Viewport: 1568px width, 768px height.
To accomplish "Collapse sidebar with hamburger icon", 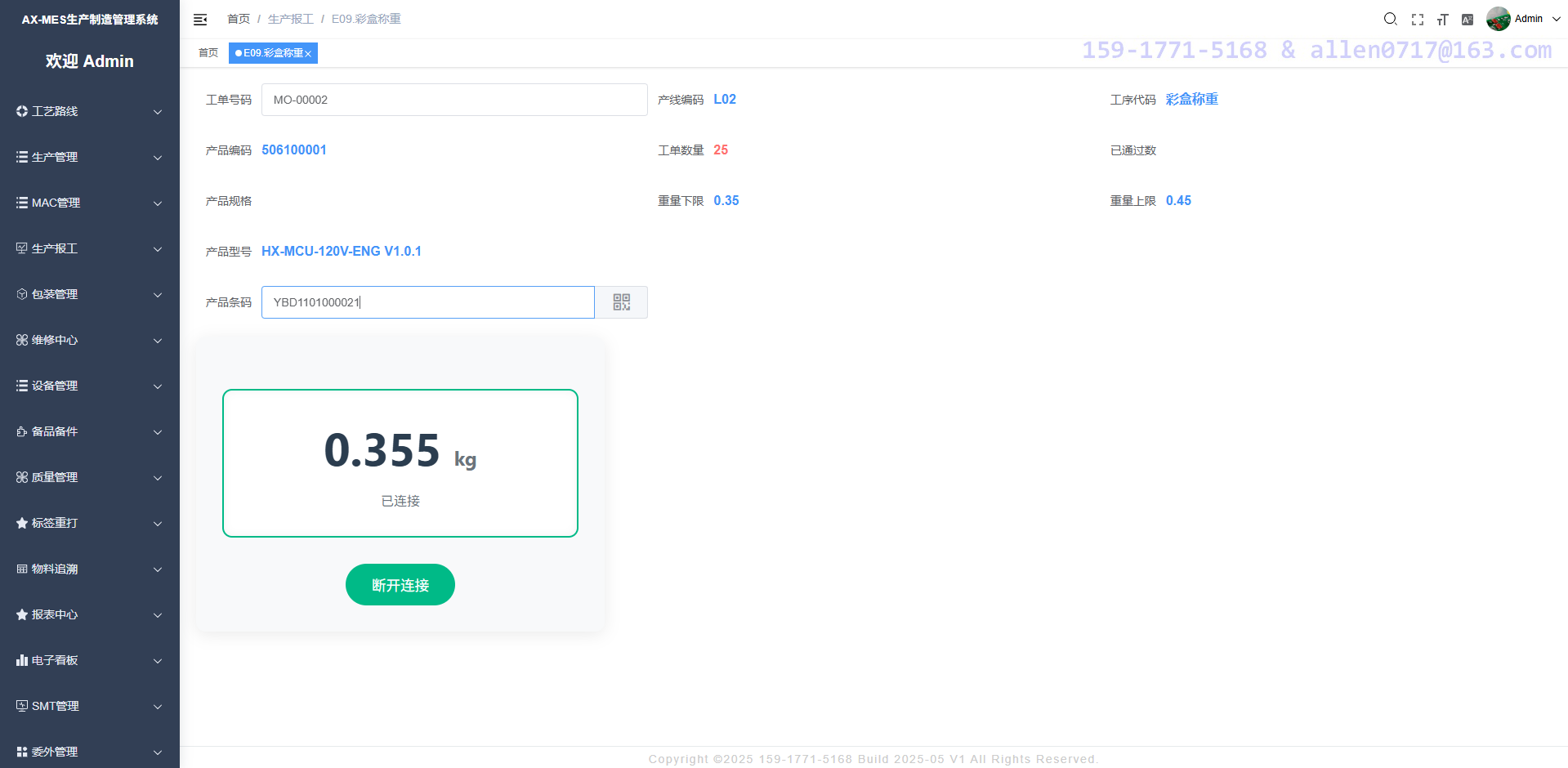I will click(x=200, y=20).
